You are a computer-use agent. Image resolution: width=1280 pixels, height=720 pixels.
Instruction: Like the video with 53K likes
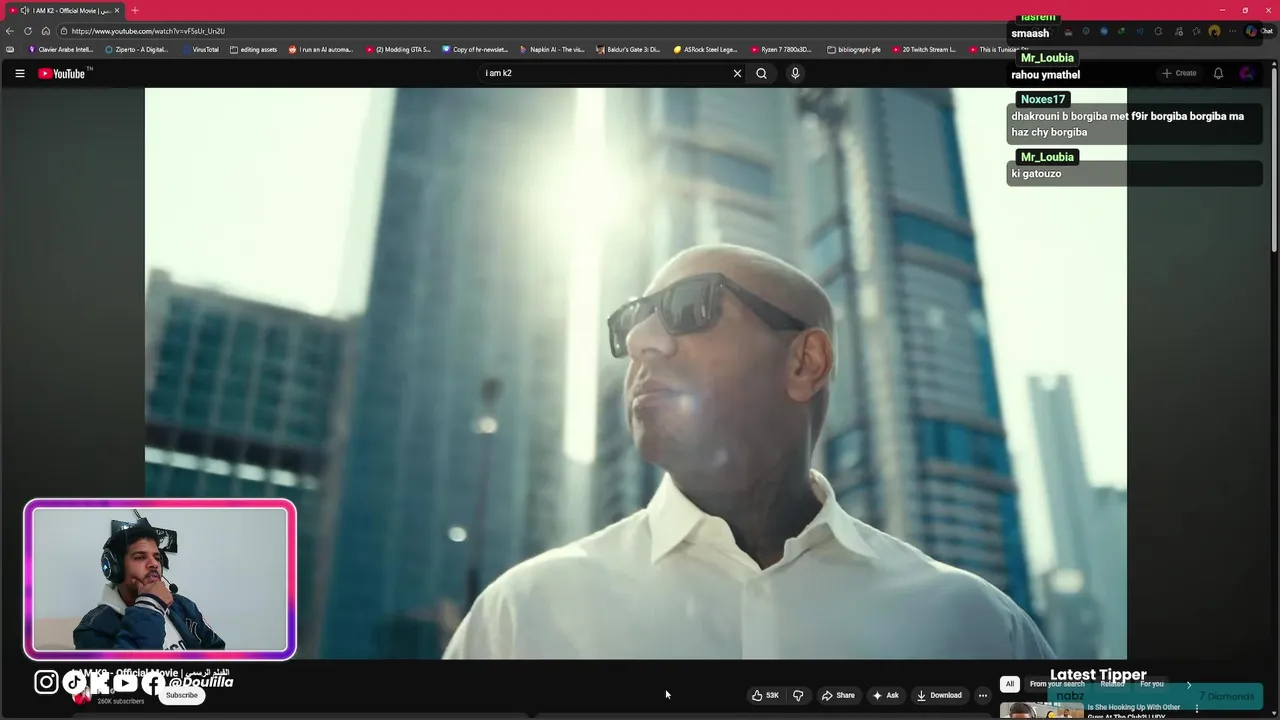click(x=765, y=695)
